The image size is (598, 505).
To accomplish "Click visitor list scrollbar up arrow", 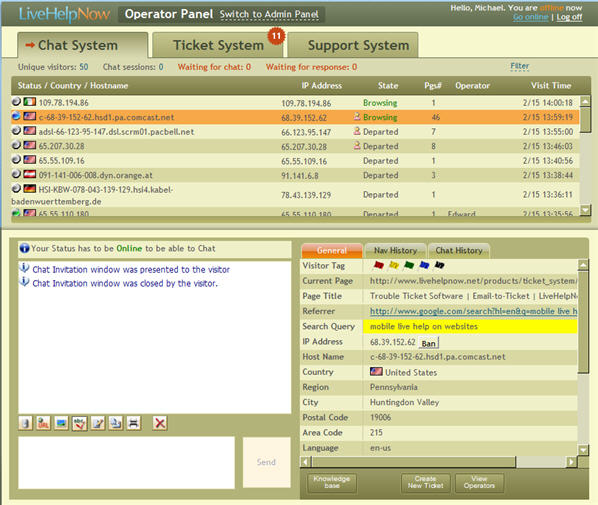I will click(585, 101).
